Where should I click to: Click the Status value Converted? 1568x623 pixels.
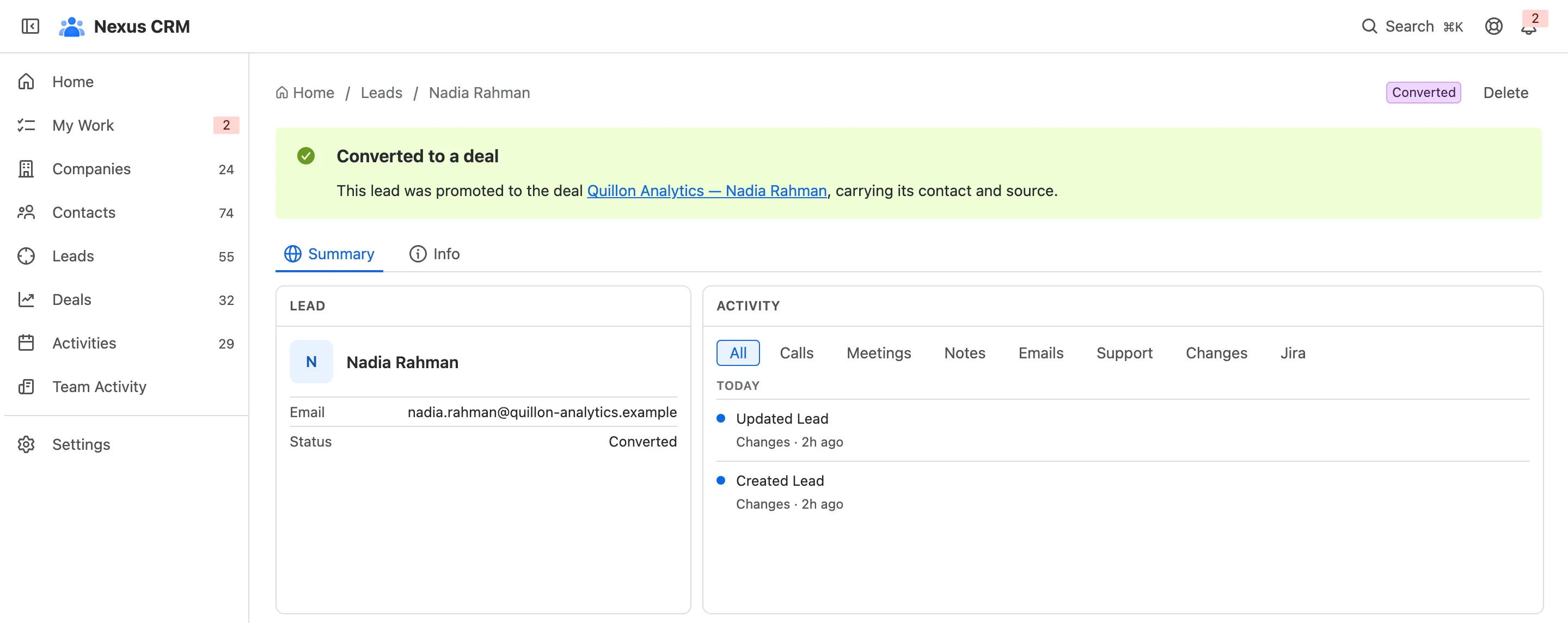coord(642,442)
